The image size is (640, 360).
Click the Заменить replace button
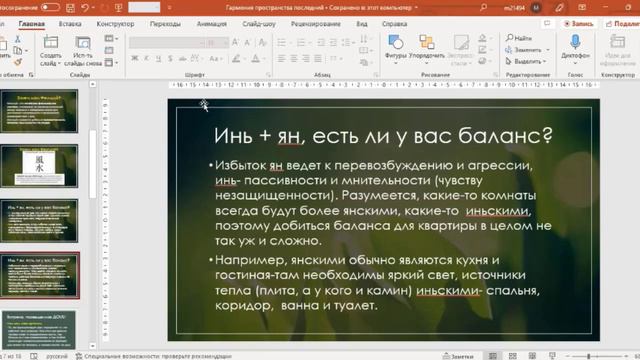click(x=527, y=50)
